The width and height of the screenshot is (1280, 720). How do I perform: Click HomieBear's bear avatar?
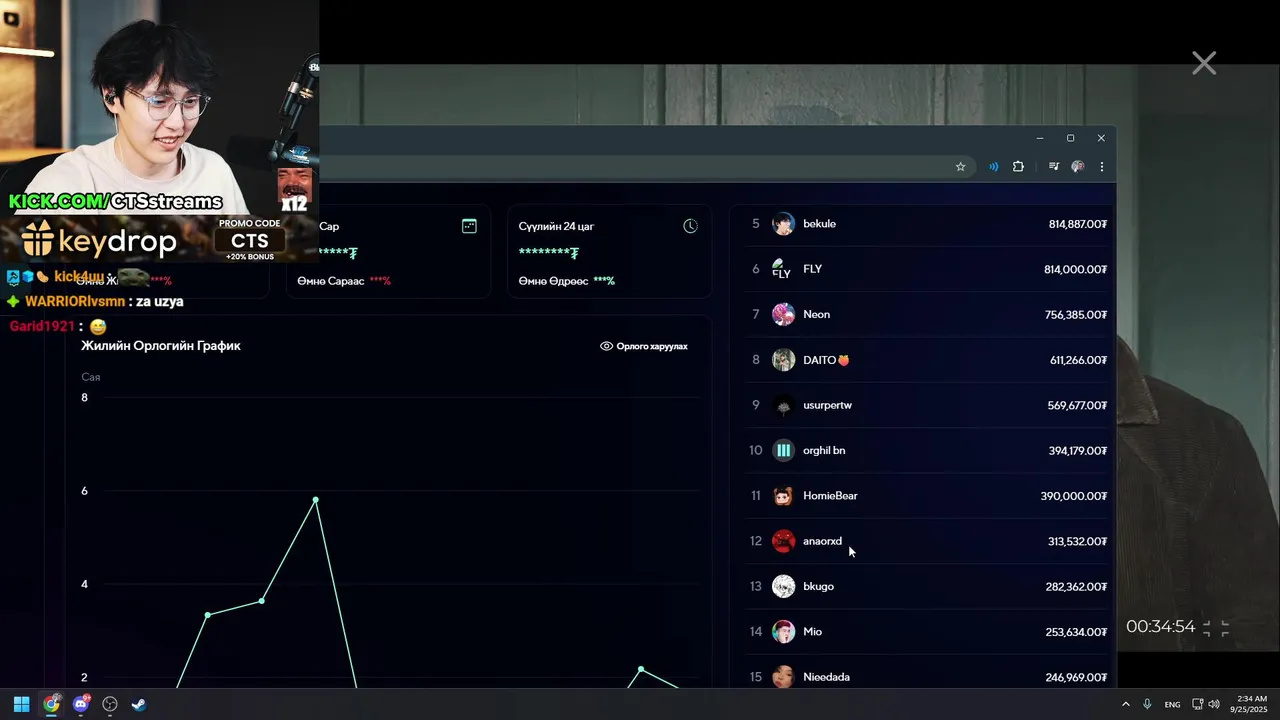(783, 496)
